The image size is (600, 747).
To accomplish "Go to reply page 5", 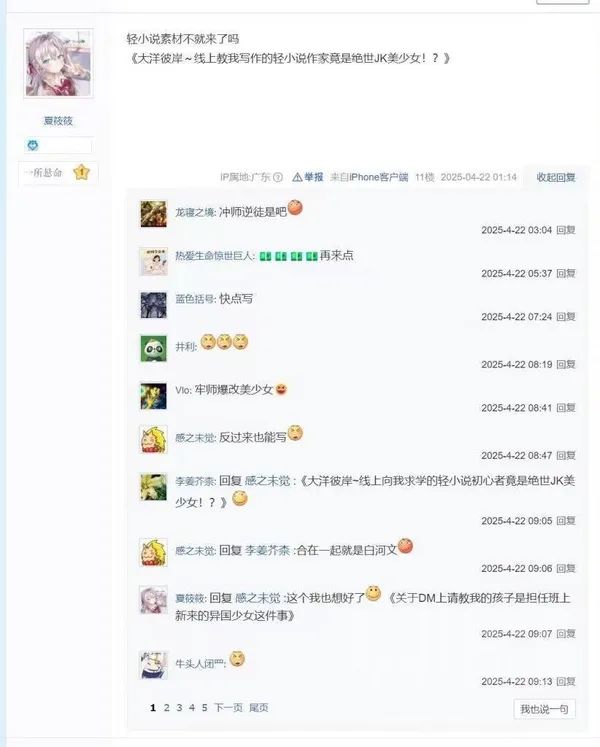I will click(204, 707).
